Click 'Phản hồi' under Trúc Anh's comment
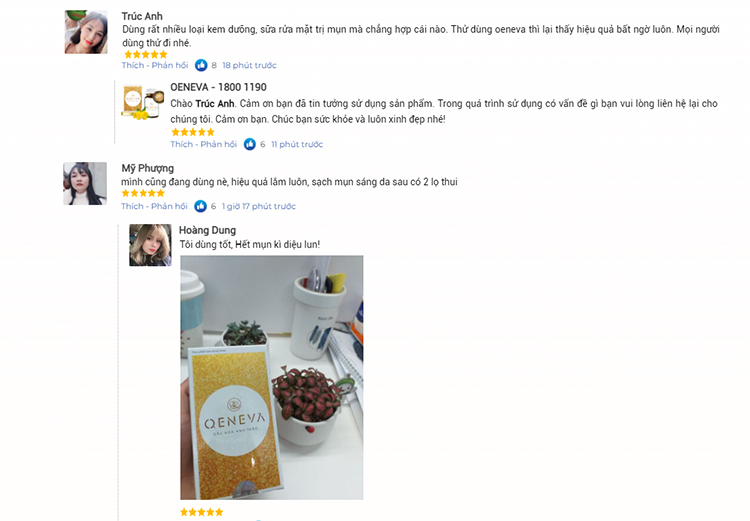Viewport: 750px width, 521px height. coord(170,65)
